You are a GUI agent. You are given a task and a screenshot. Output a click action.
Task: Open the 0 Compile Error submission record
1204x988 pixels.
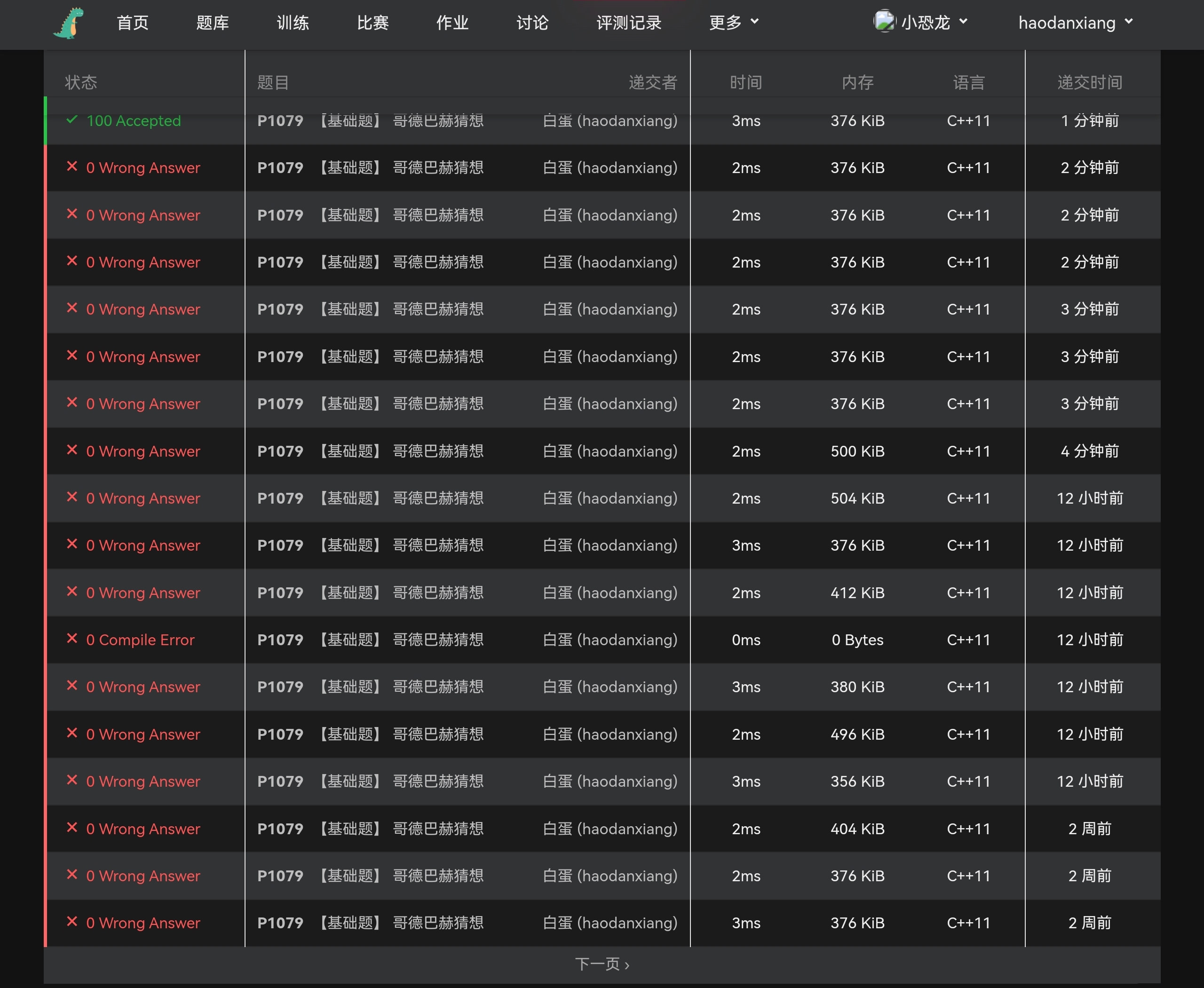click(x=140, y=640)
